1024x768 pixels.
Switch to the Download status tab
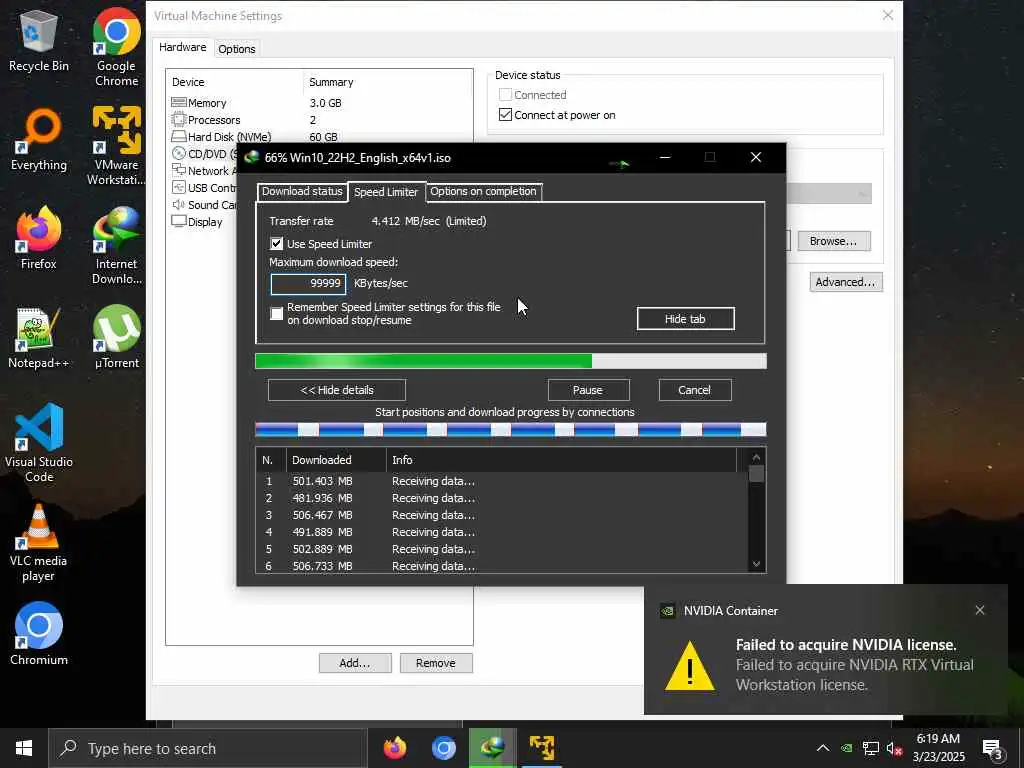[x=302, y=191]
